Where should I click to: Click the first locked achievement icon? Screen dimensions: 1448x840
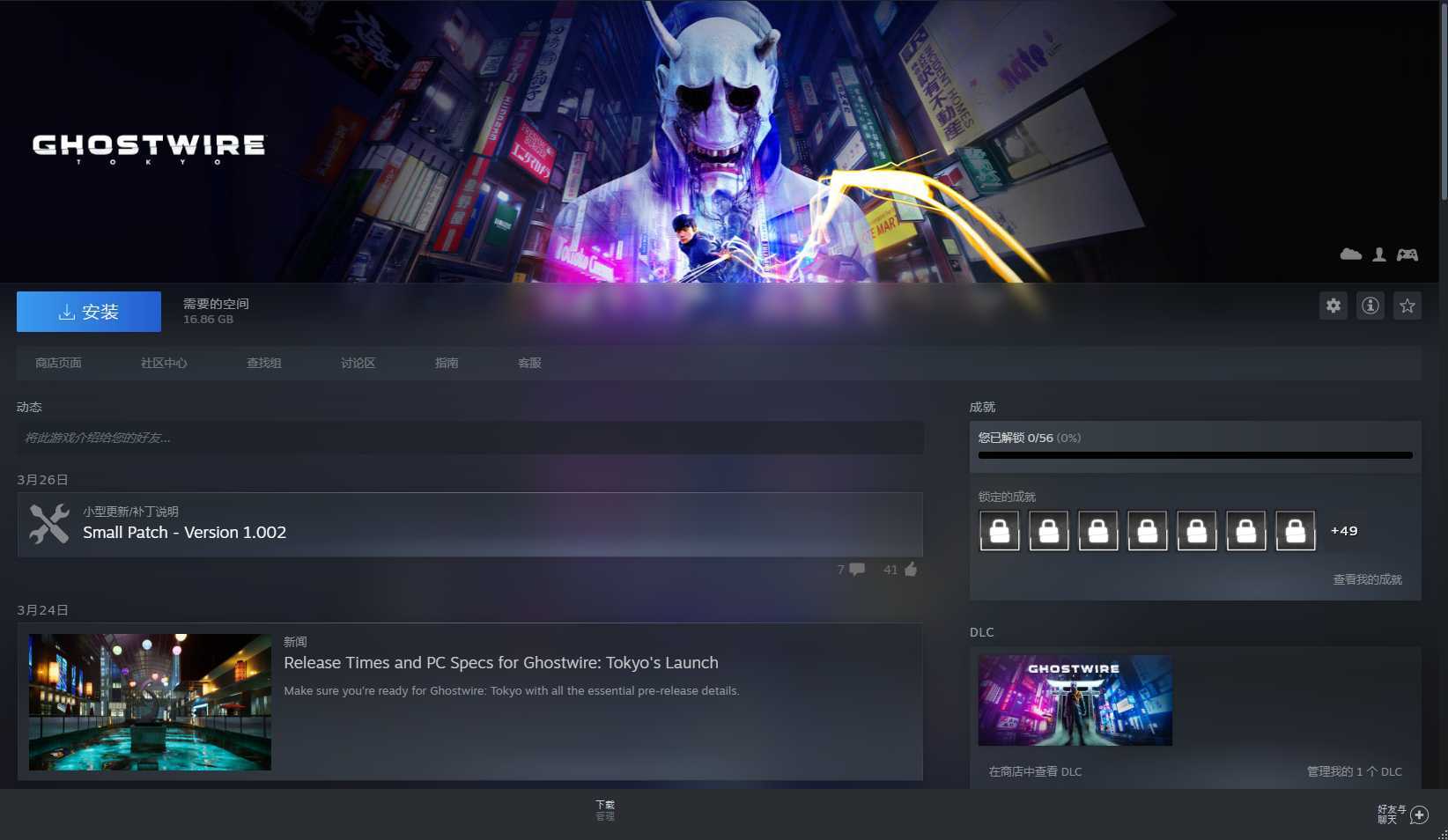(x=1000, y=531)
